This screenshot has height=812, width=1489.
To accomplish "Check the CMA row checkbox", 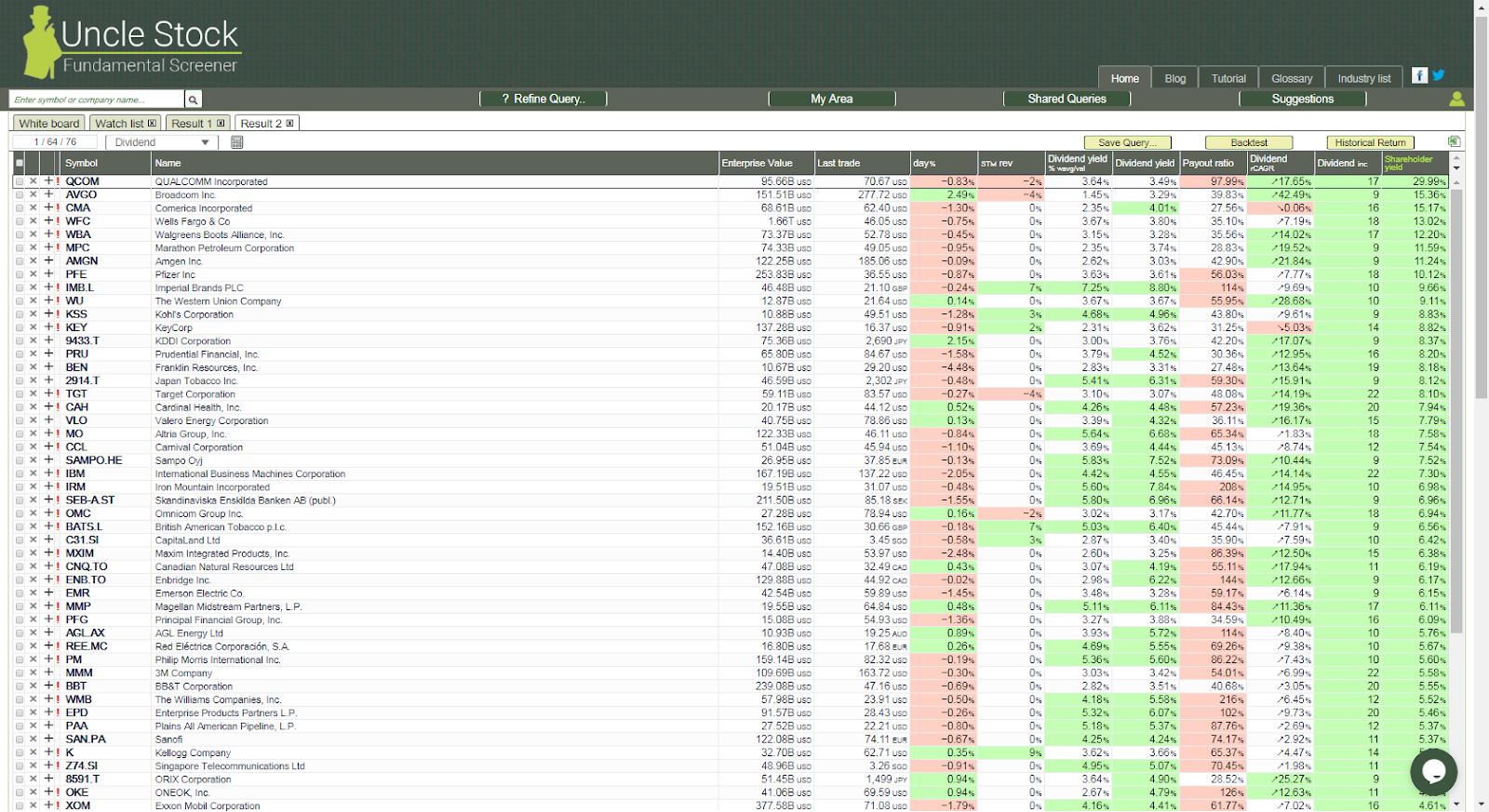I will (19, 207).
